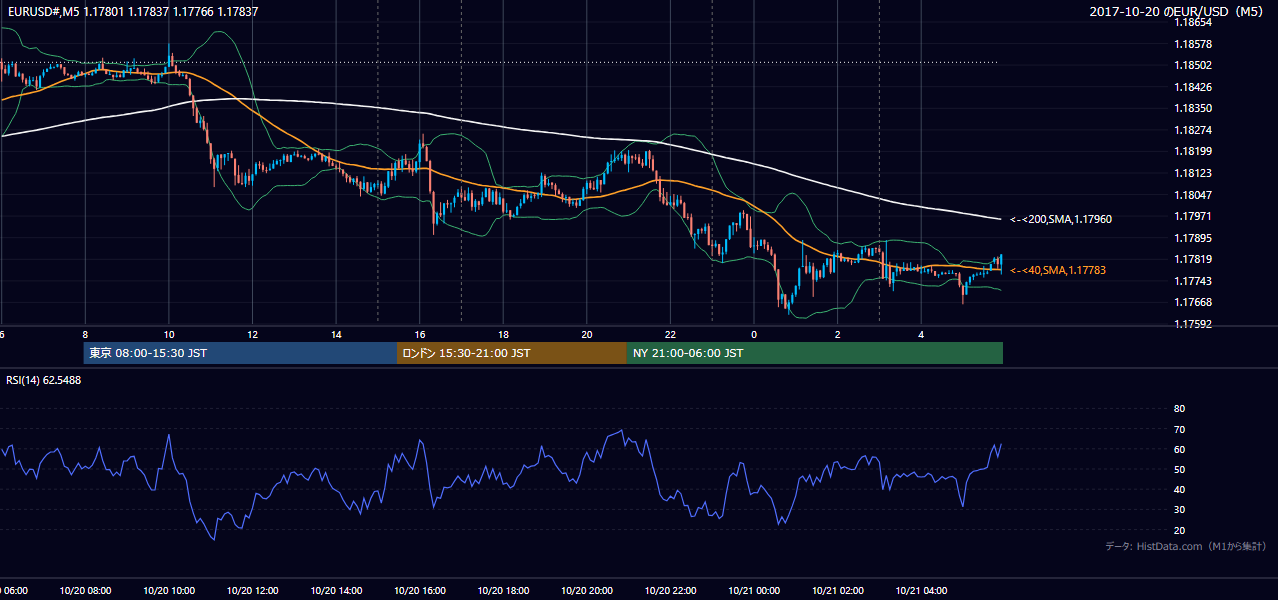Click price level 1.17592 on axis

pyautogui.click(x=1192, y=325)
